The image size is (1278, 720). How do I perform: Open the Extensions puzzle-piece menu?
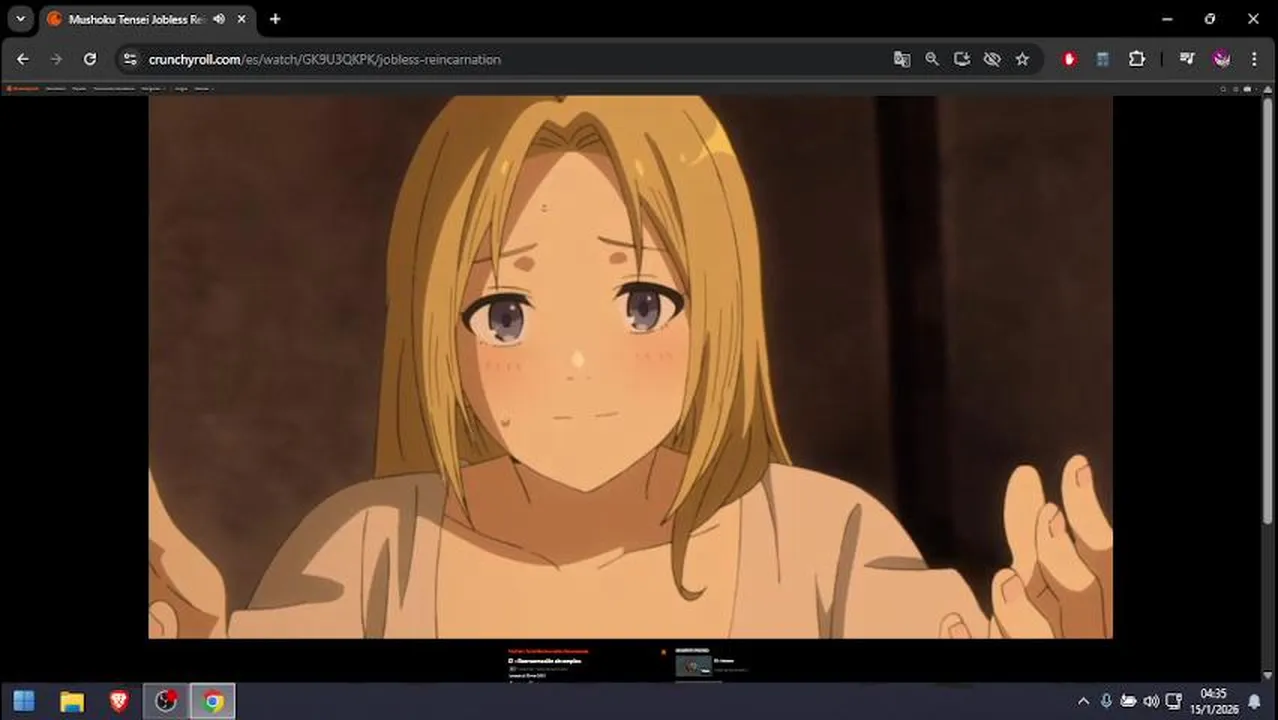point(1137,59)
